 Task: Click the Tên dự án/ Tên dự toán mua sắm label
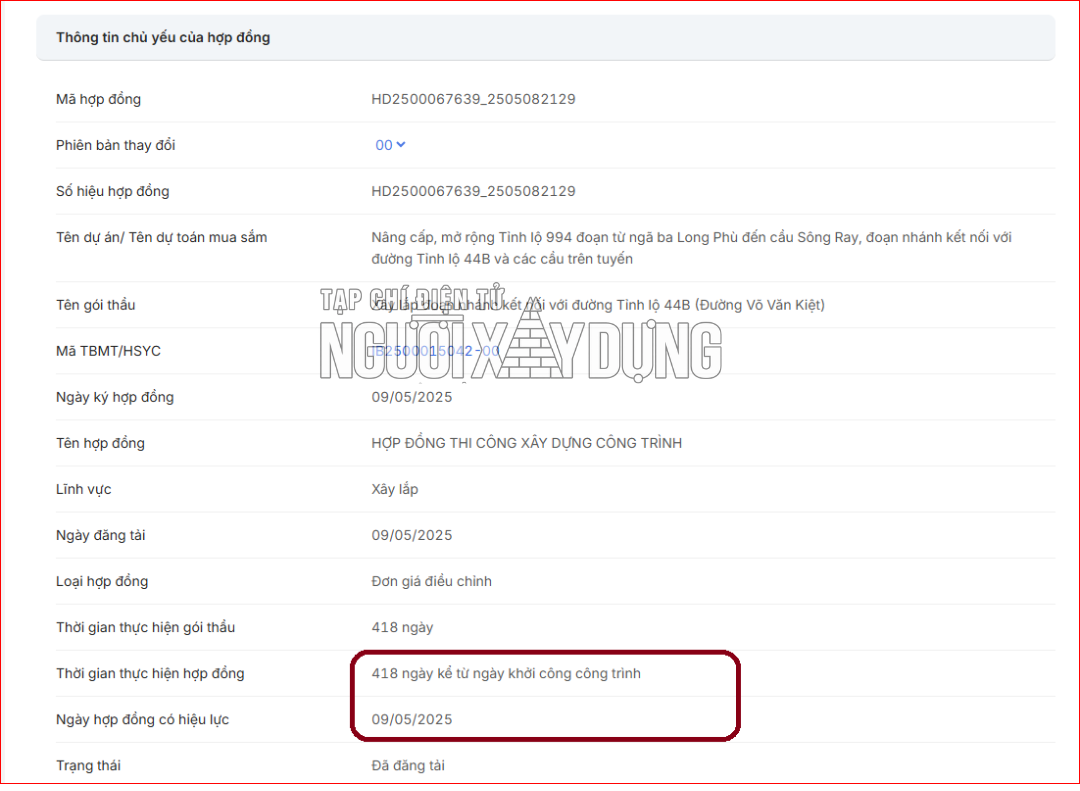(161, 238)
